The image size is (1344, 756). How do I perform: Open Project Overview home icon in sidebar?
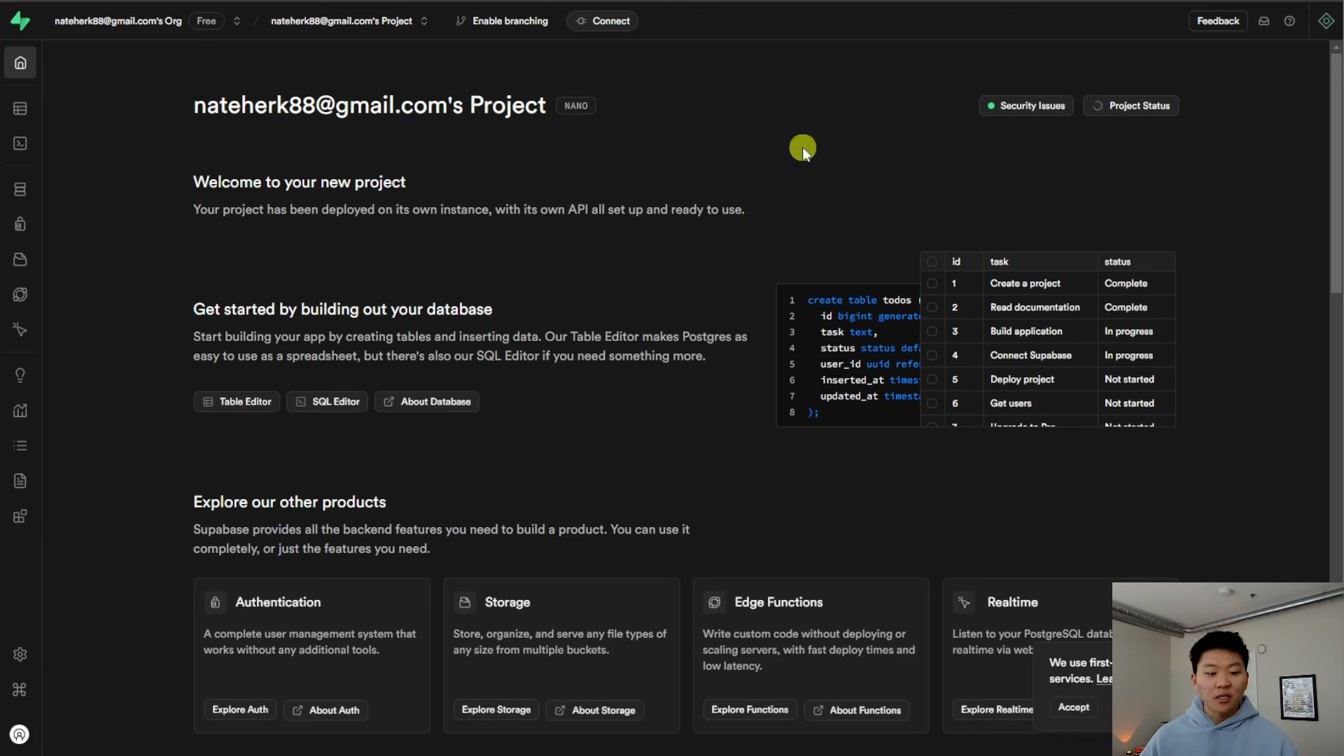click(x=20, y=63)
